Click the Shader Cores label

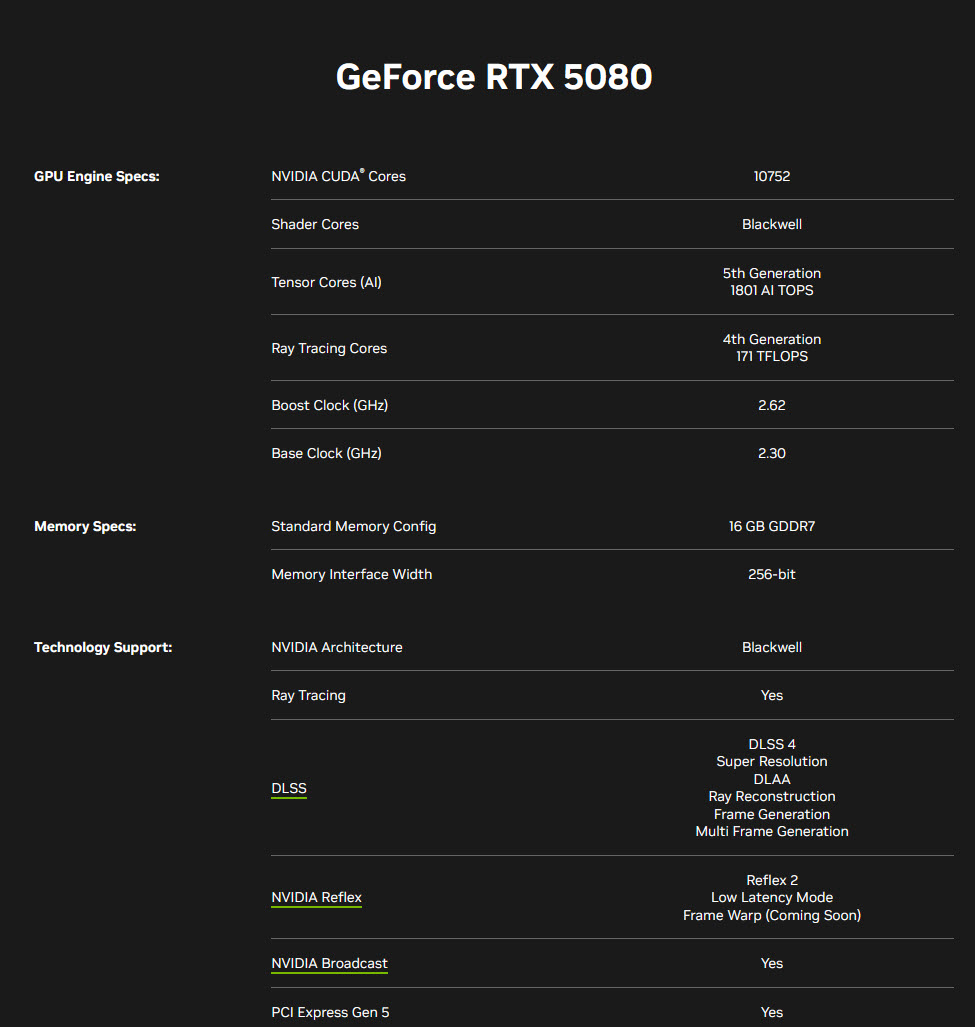point(315,224)
